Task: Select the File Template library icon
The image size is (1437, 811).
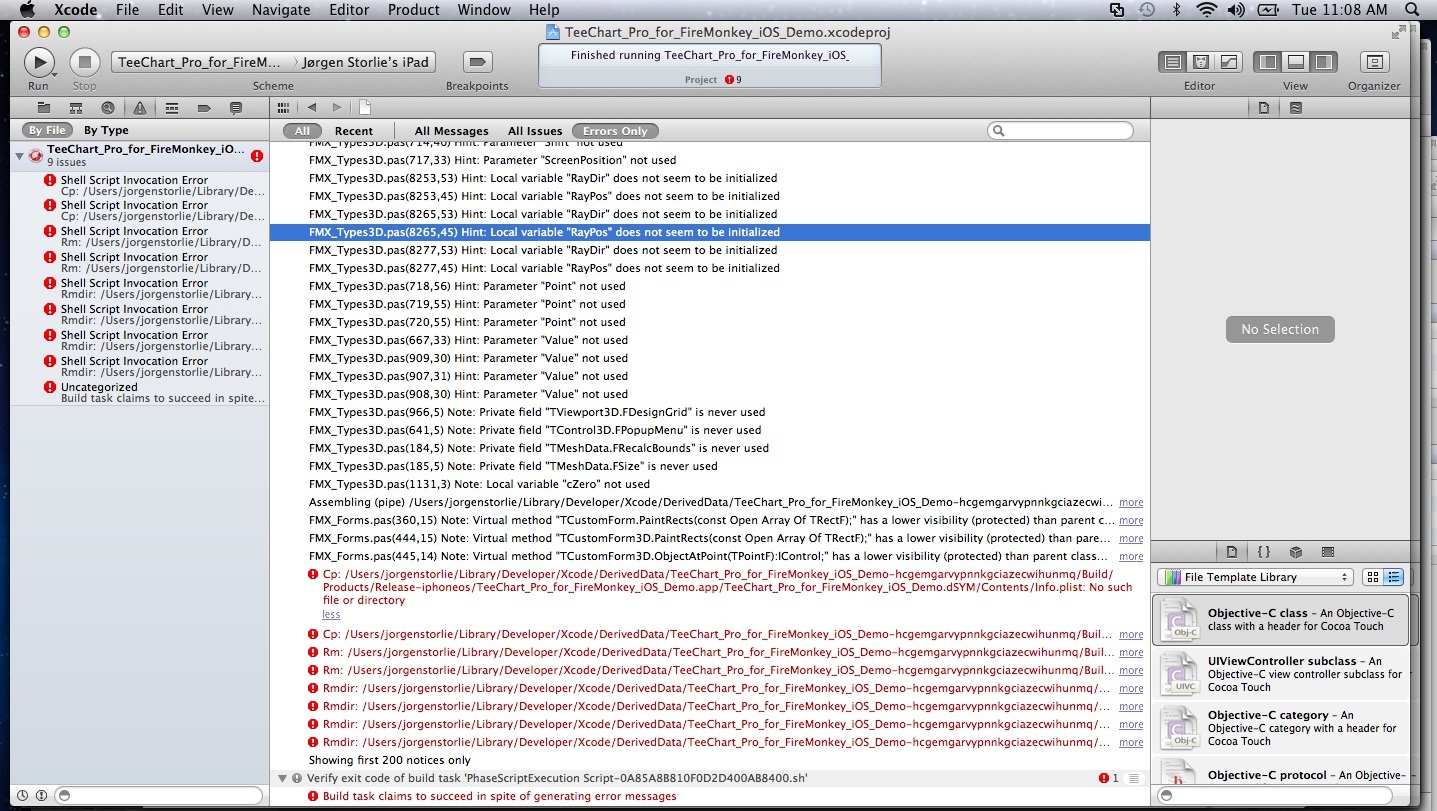Action: point(1232,551)
